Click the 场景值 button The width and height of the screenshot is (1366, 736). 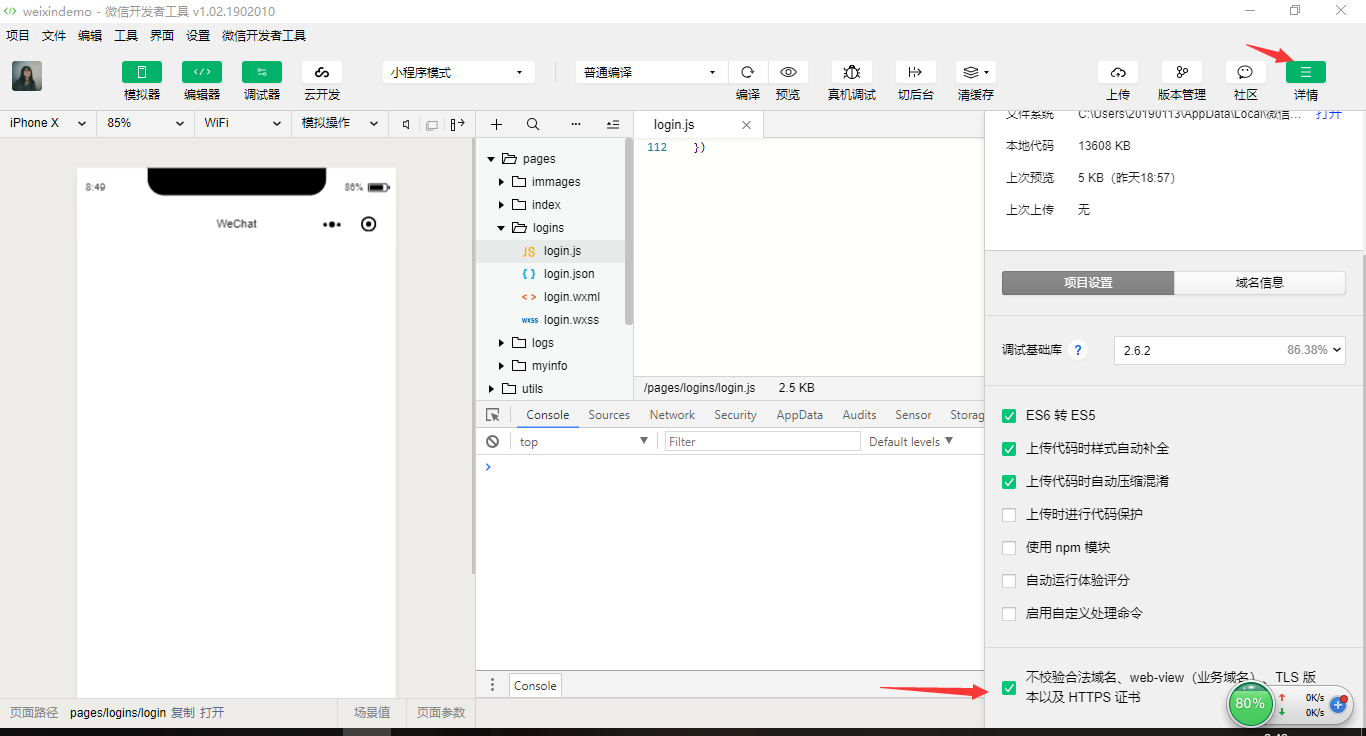click(x=372, y=713)
